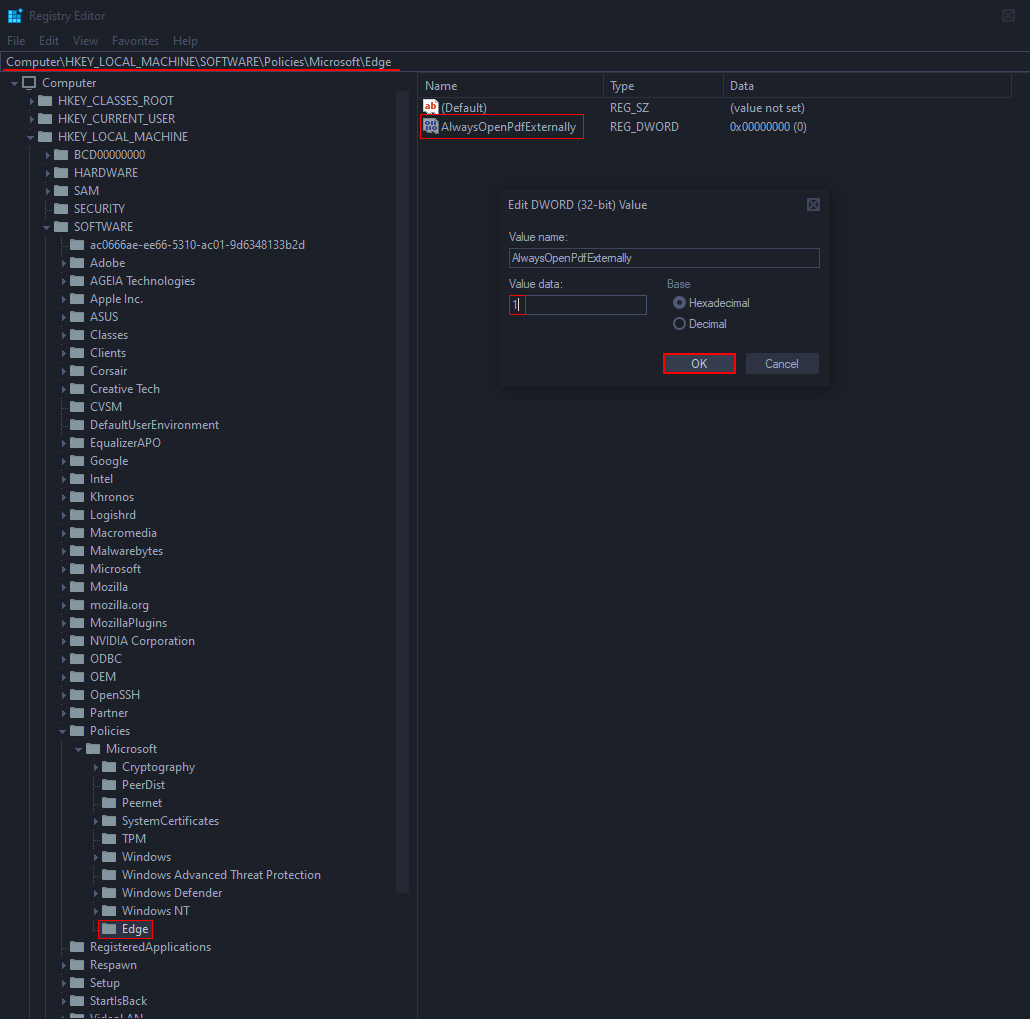Image resolution: width=1030 pixels, height=1019 pixels.
Task: Click the Computer root node icon
Action: pos(29,83)
